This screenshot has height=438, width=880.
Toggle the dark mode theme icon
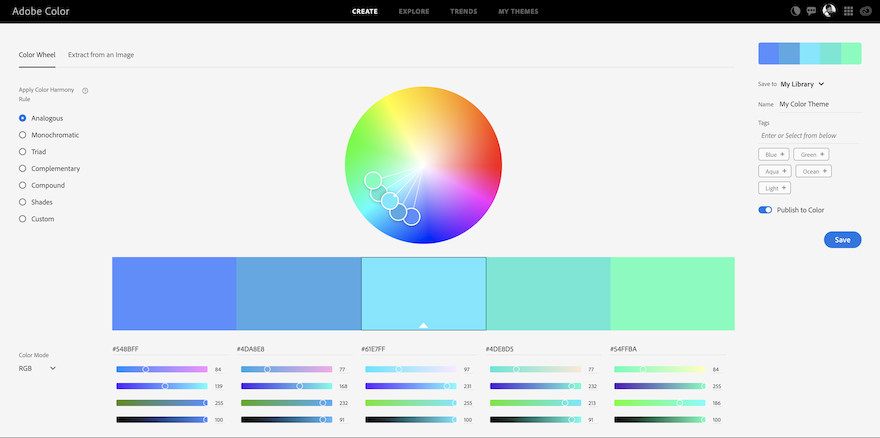click(x=796, y=11)
